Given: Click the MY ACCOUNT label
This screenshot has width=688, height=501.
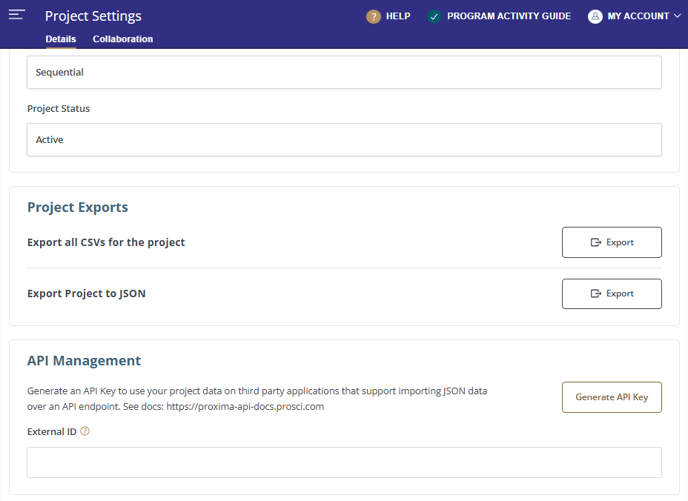Looking at the screenshot, I should point(638,16).
